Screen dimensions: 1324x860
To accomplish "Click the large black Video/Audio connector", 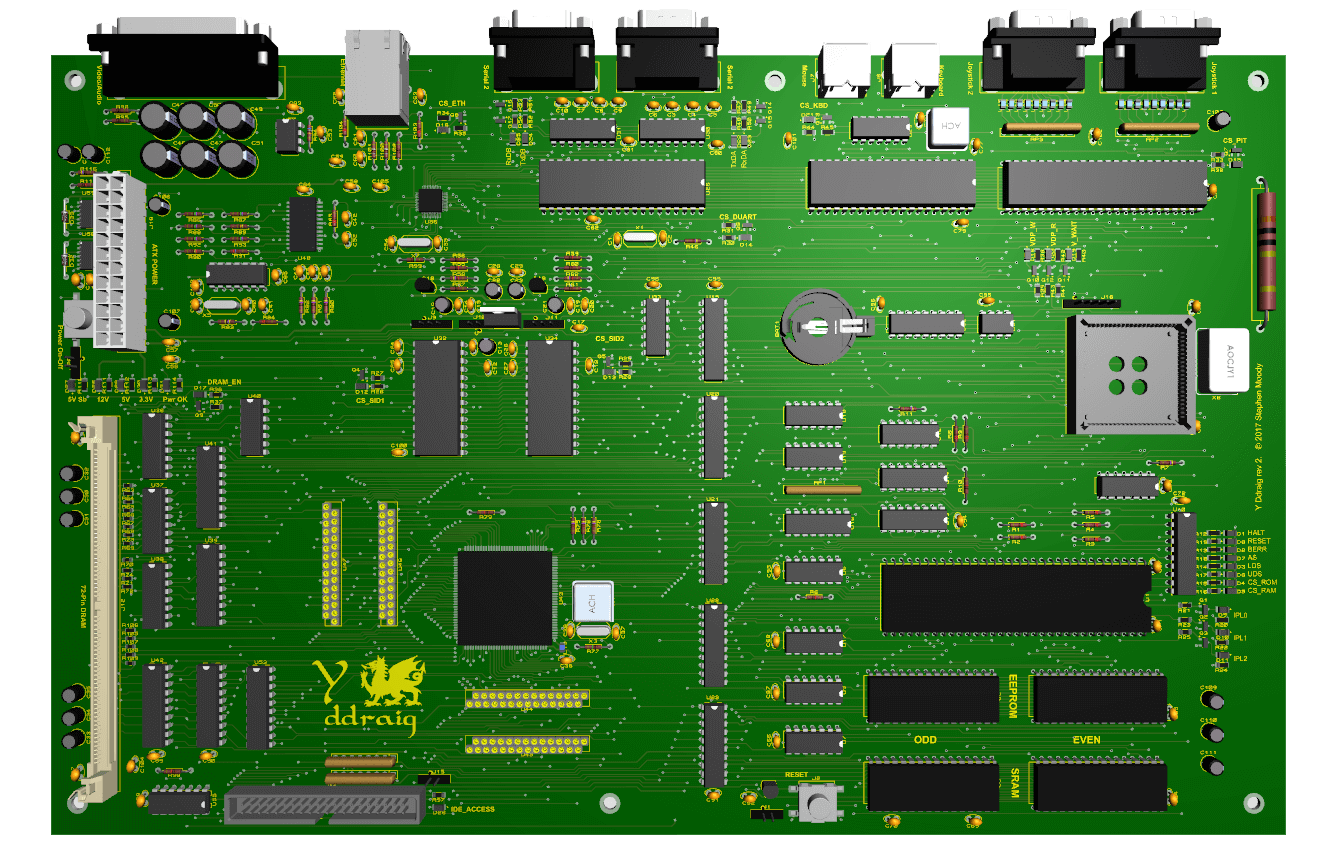I will pyautogui.click(x=181, y=59).
